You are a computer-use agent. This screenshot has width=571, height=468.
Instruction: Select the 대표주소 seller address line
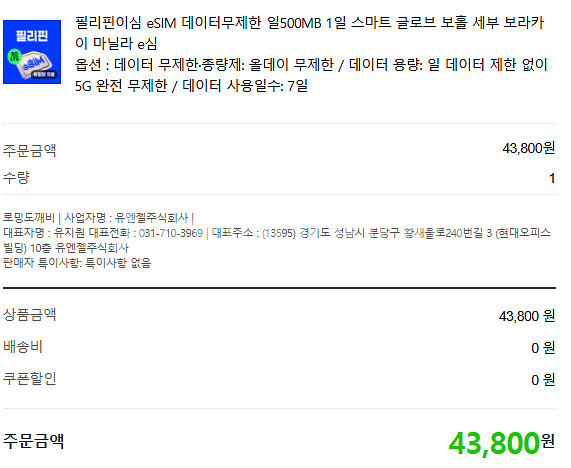coord(277,240)
